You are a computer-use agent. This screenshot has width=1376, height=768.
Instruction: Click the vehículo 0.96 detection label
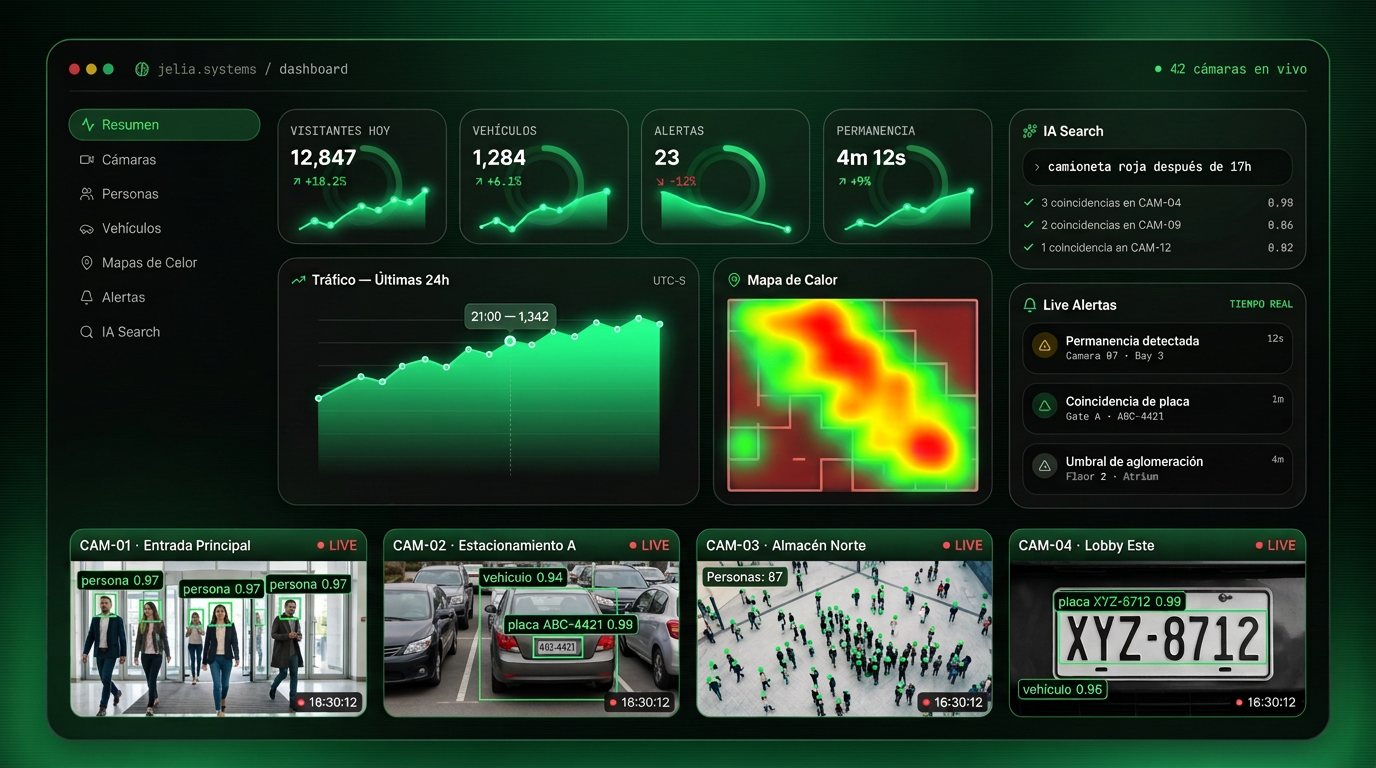1062,689
